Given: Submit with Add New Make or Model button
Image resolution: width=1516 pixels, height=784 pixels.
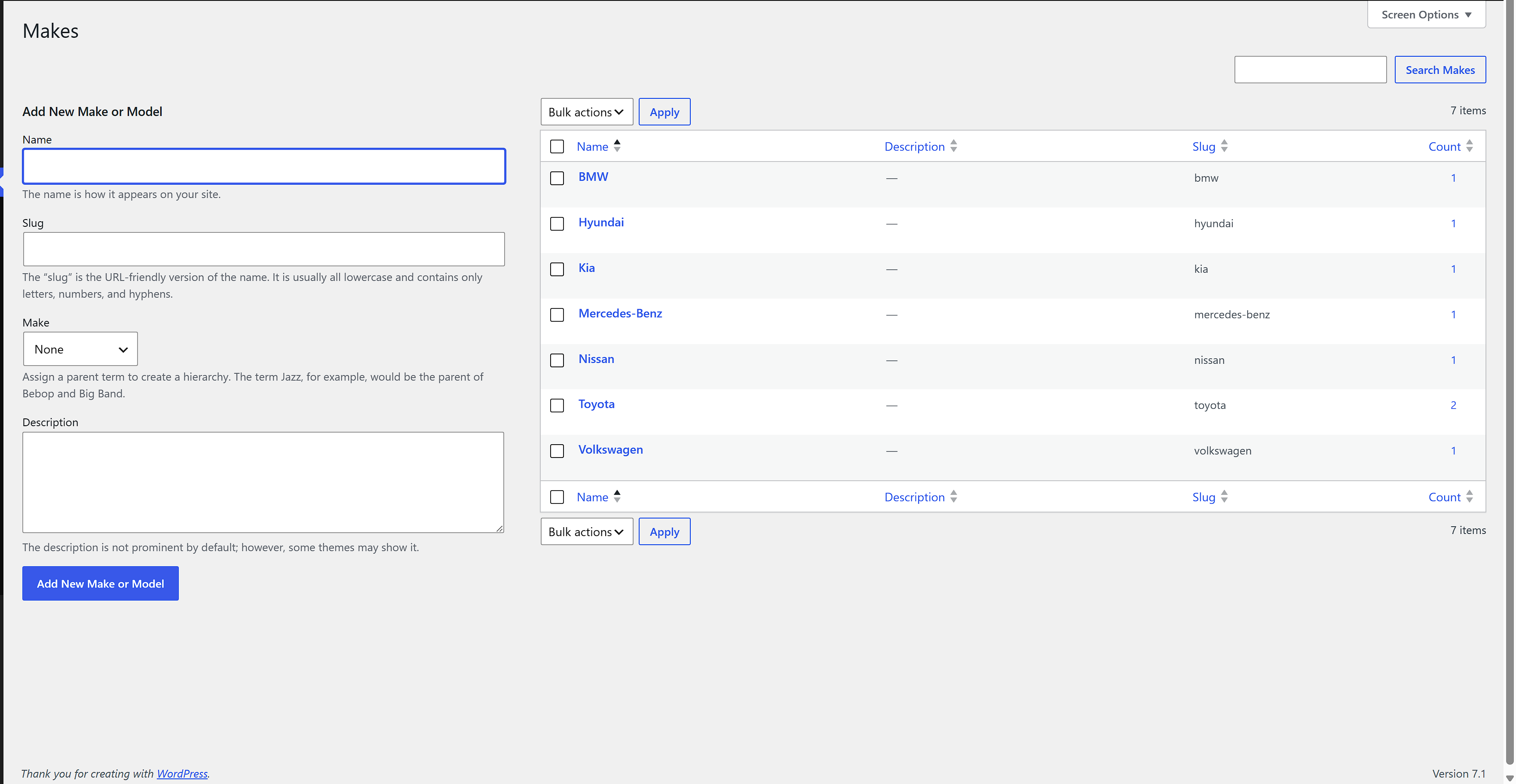Looking at the screenshot, I should coord(101,583).
